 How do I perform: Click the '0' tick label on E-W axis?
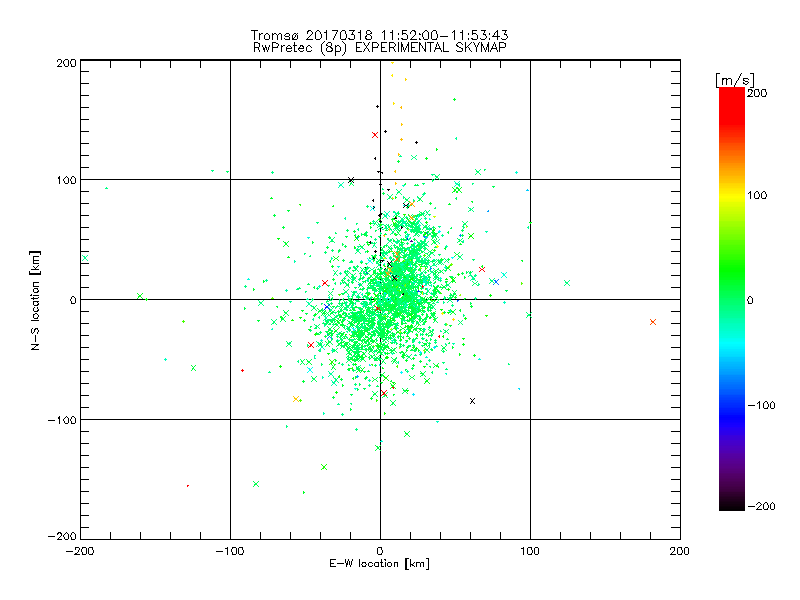pos(380,551)
